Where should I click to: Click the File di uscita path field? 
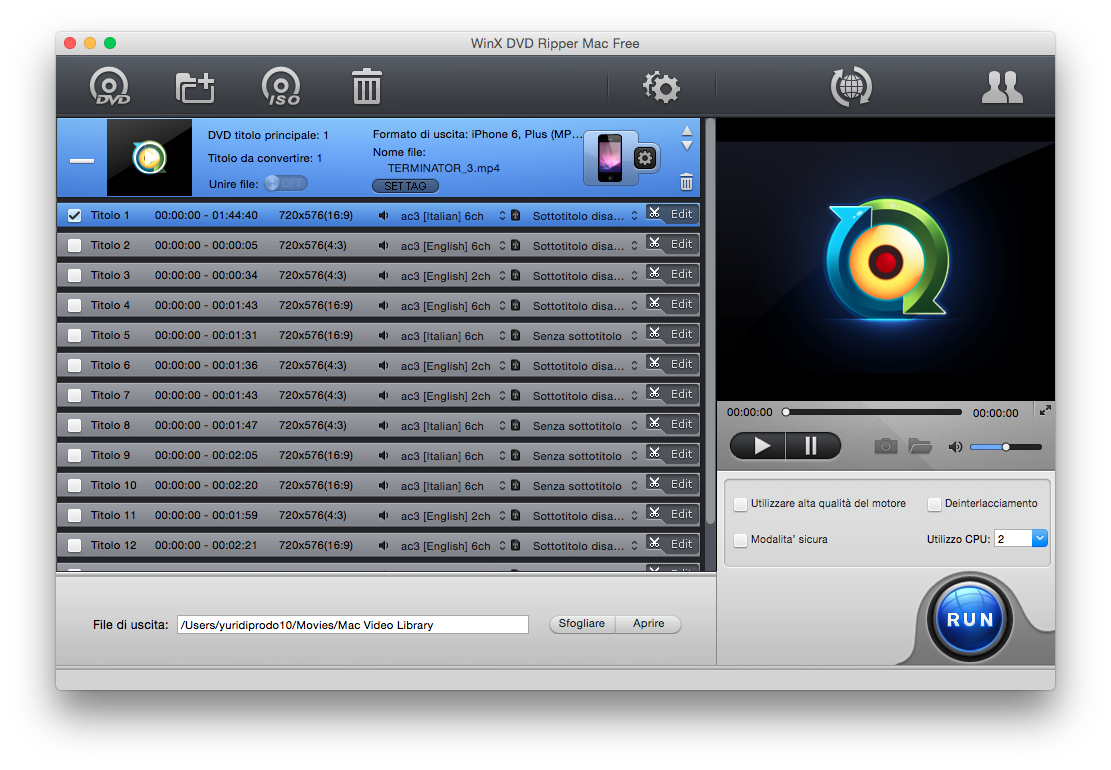(x=352, y=624)
